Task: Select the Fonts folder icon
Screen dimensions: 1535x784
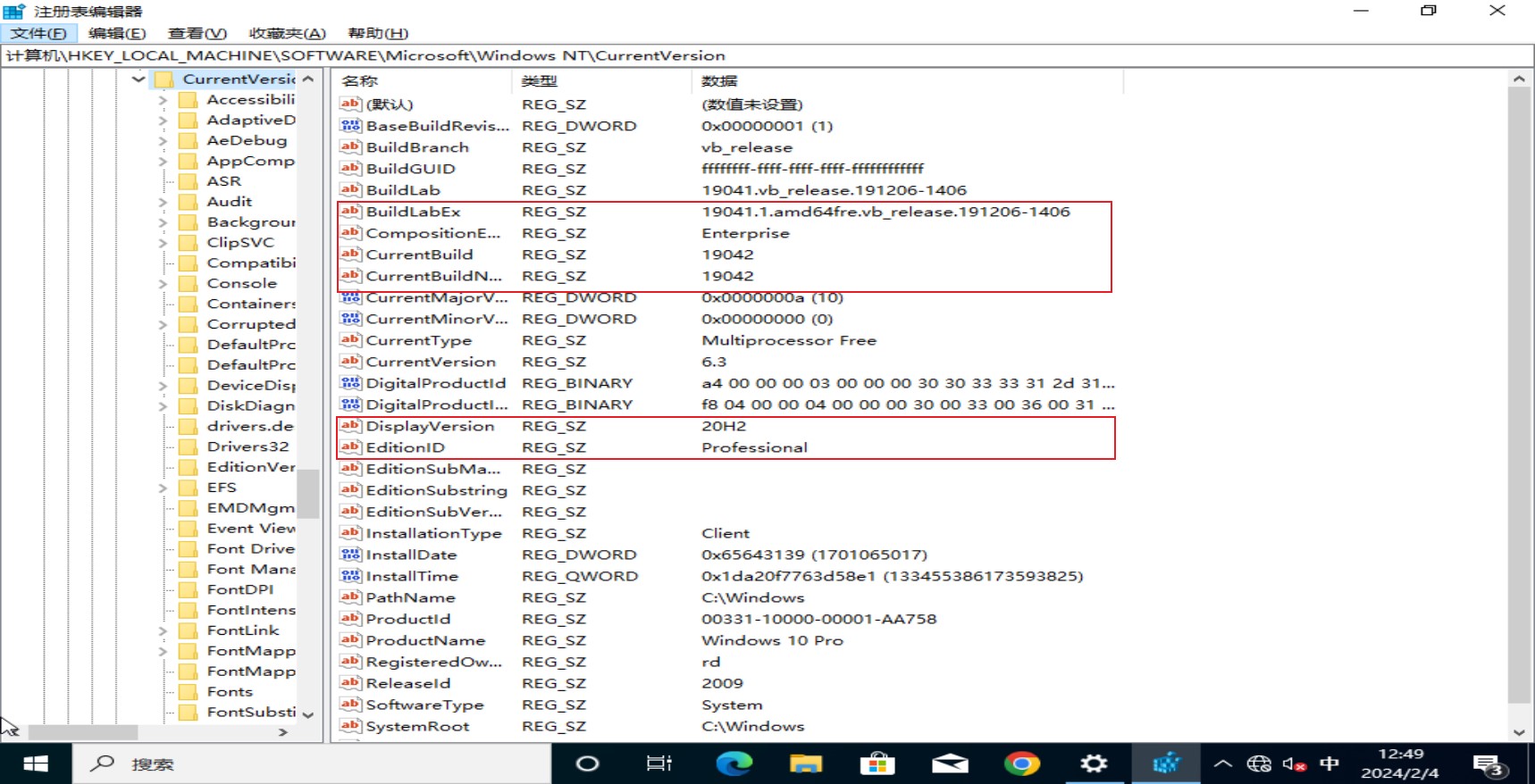Action: click(189, 691)
